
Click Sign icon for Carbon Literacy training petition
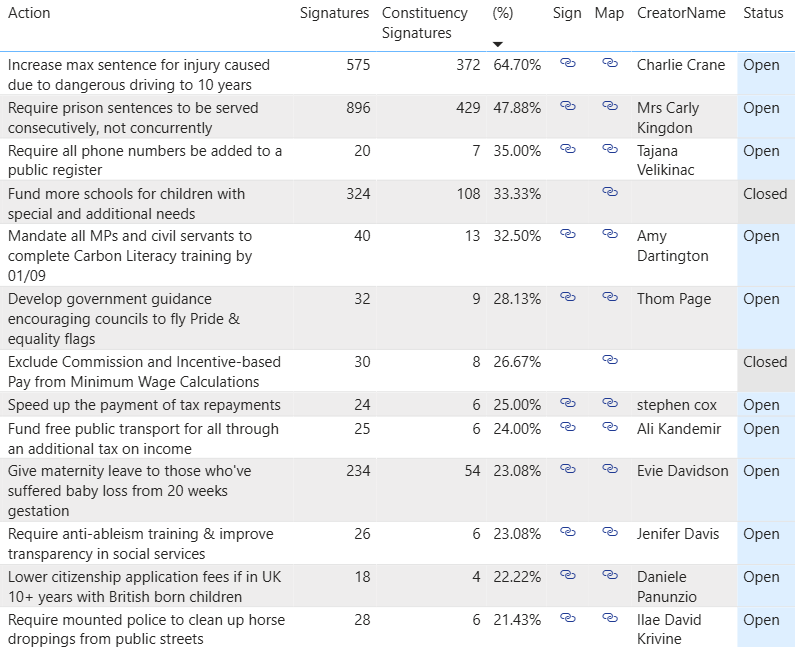pos(567,234)
